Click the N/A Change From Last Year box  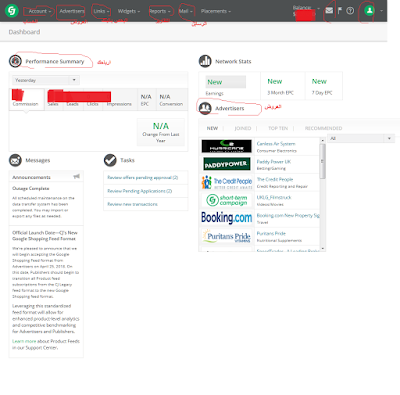click(x=161, y=132)
